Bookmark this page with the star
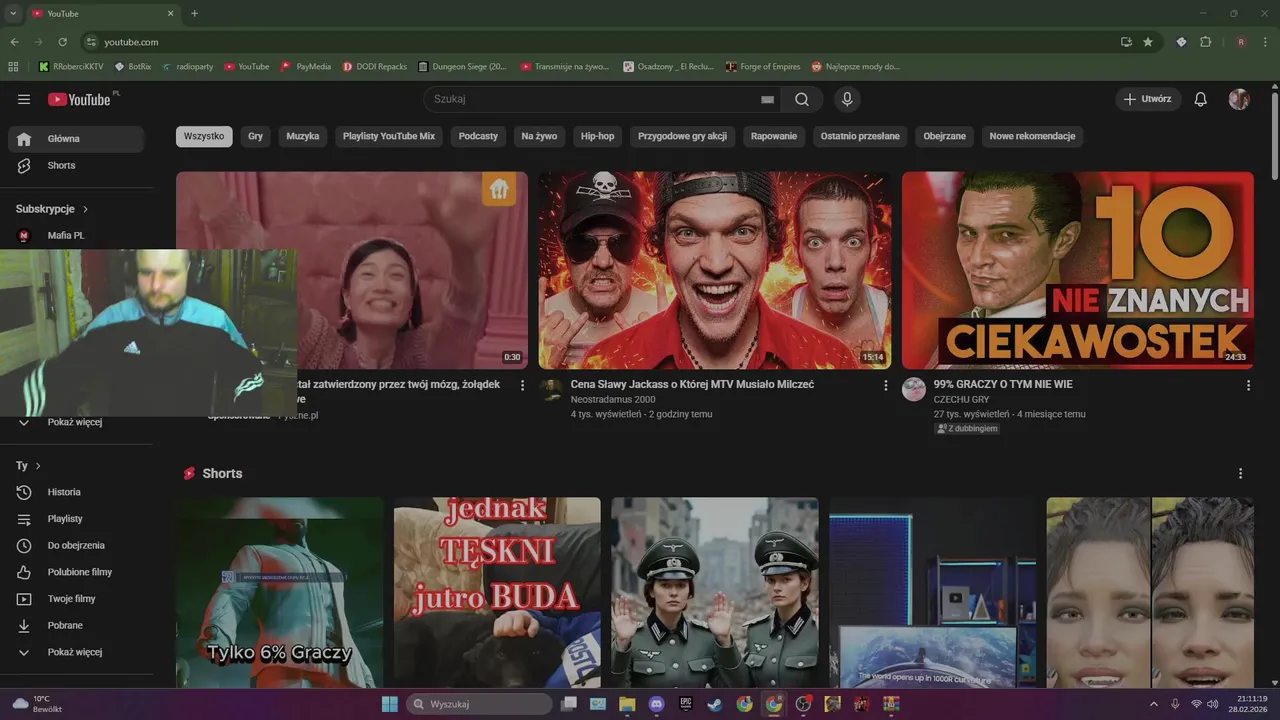The width and height of the screenshot is (1280, 720). pos(1148,42)
